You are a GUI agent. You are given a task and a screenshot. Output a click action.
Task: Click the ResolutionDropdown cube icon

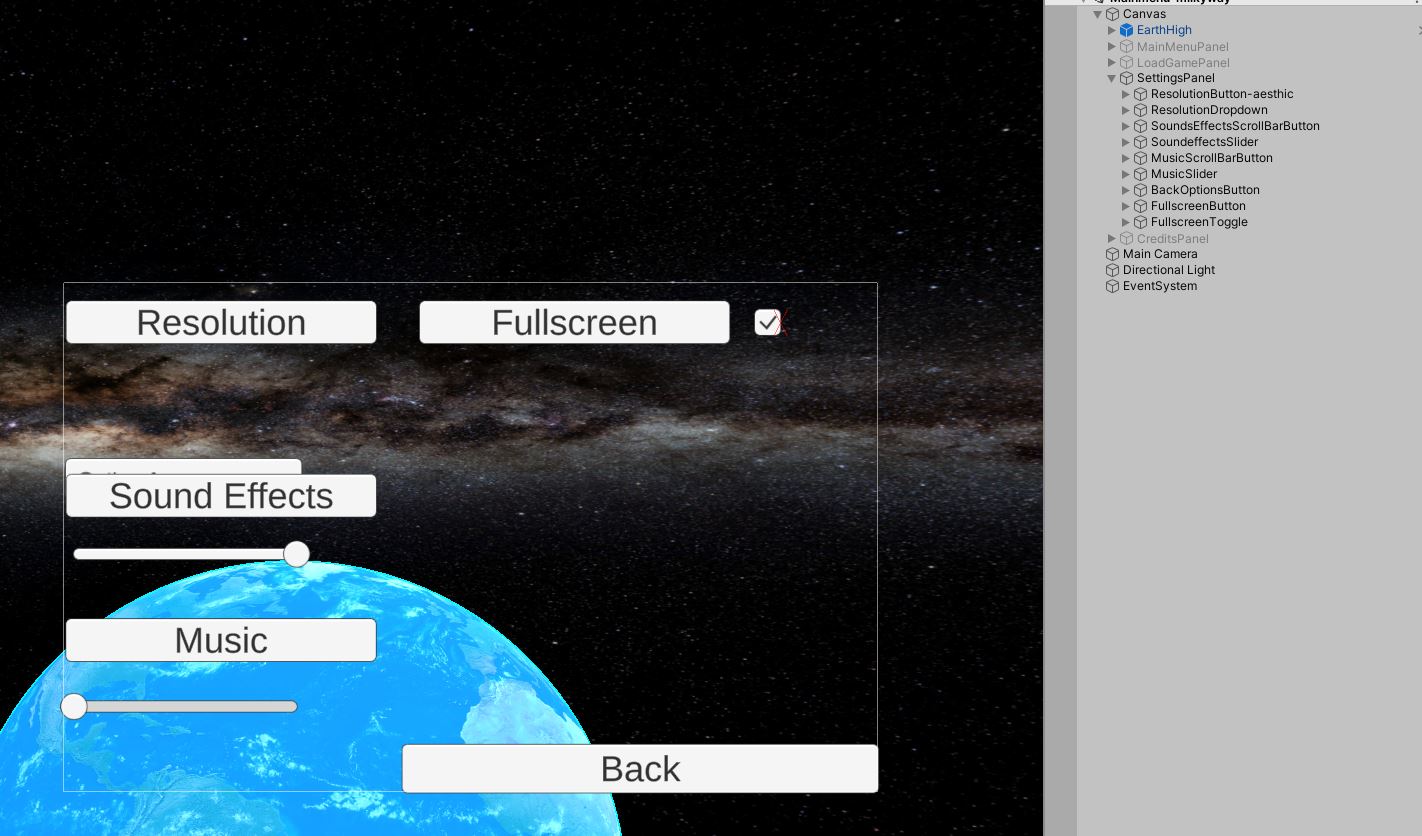1140,110
